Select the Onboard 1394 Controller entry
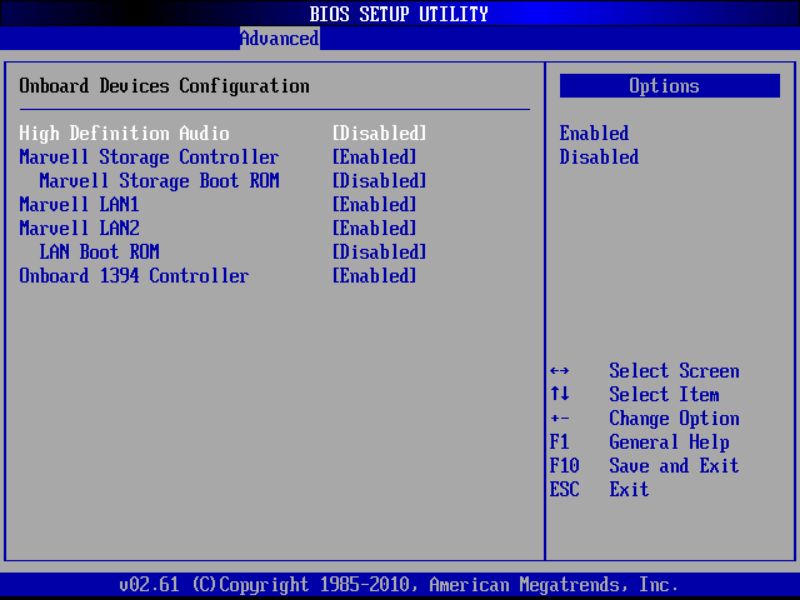 point(133,275)
